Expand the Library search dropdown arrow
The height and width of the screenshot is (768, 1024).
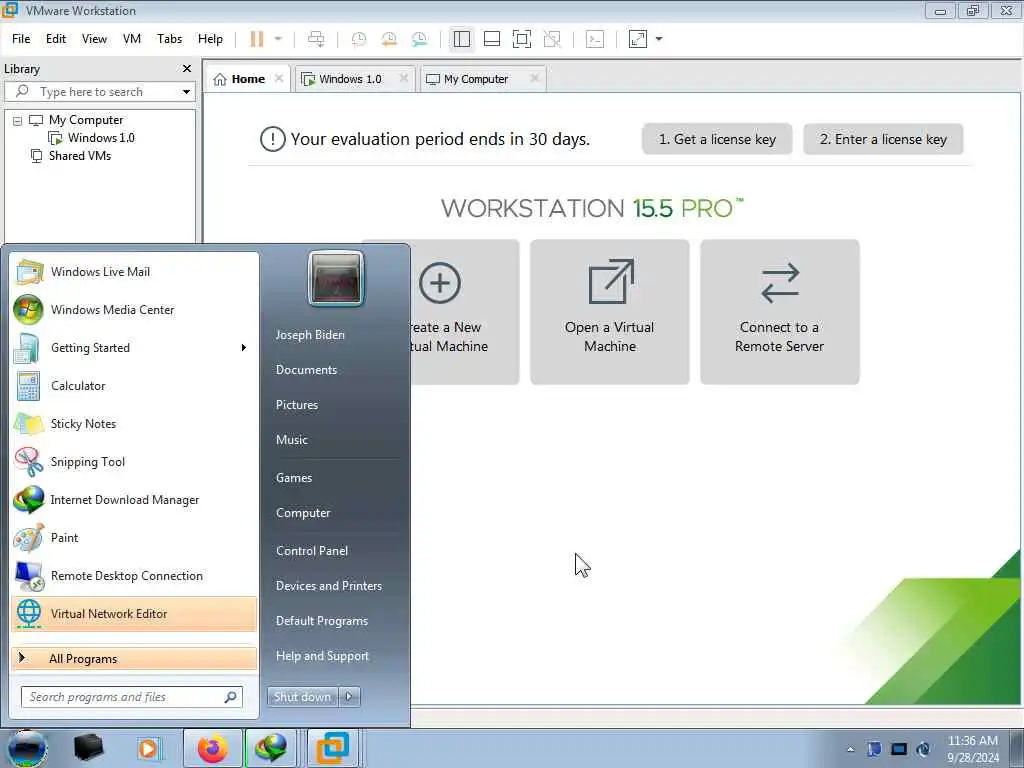pyautogui.click(x=186, y=92)
